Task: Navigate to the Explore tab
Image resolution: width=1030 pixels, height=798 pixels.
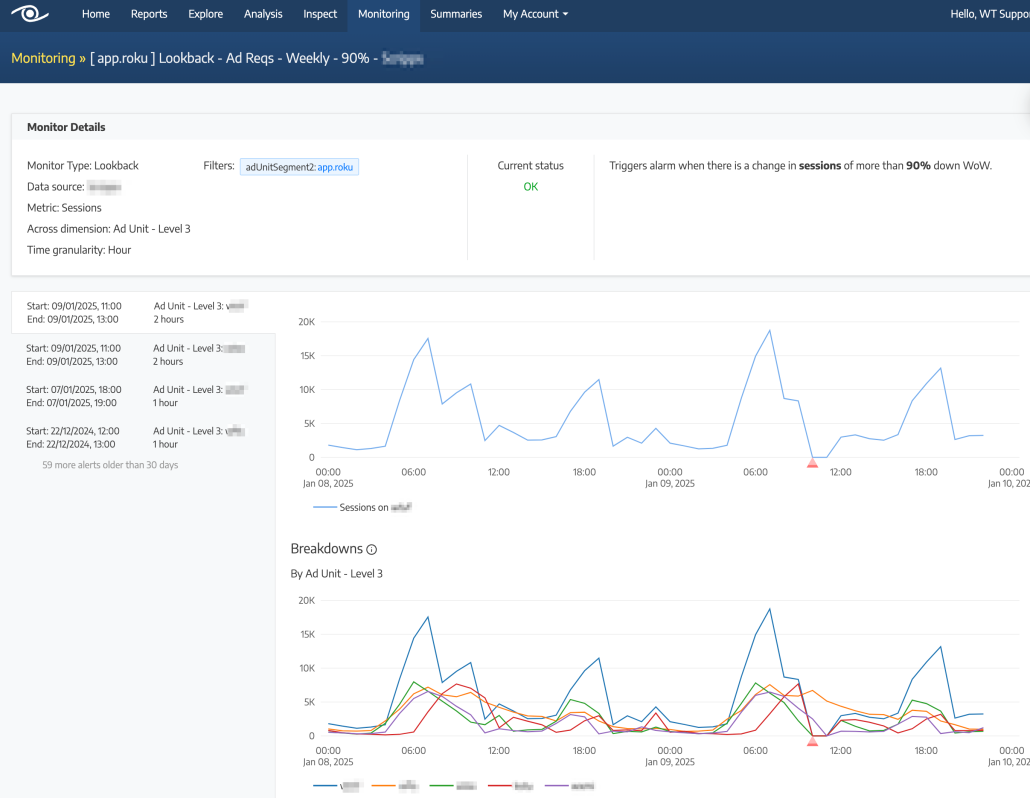Action: (x=205, y=14)
